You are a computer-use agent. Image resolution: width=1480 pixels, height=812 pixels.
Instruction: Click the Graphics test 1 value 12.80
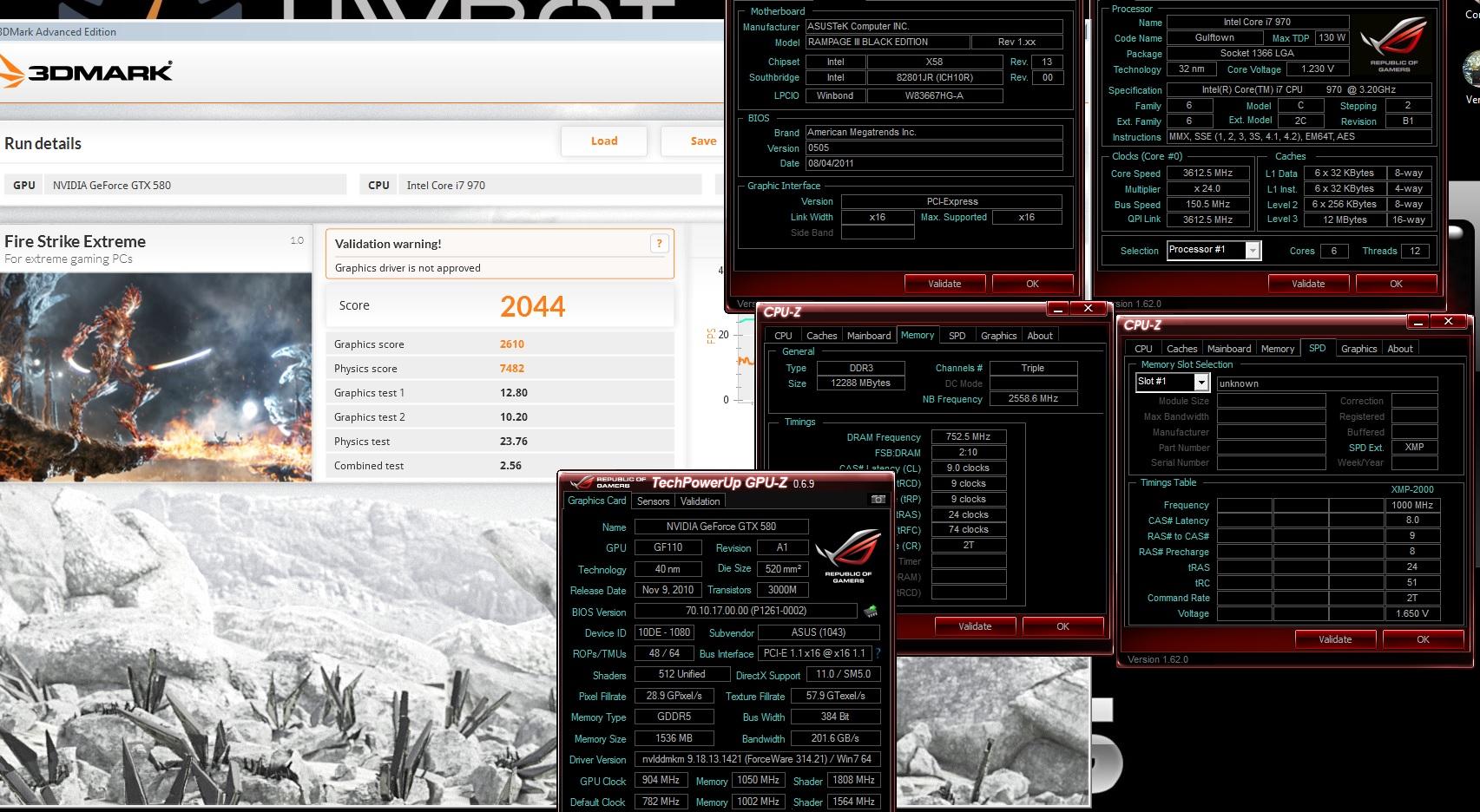point(514,393)
